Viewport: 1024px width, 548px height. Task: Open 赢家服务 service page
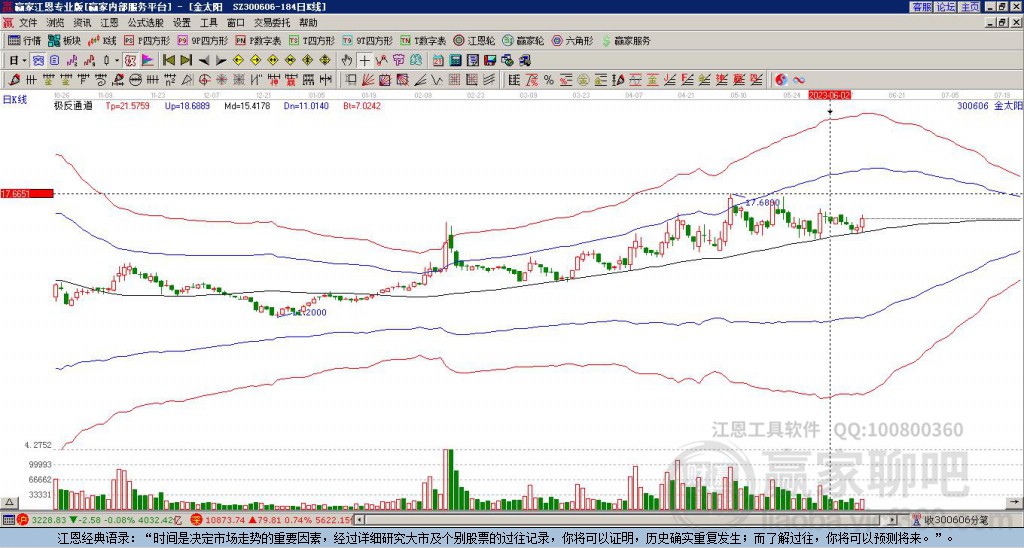pyautogui.click(x=626, y=40)
